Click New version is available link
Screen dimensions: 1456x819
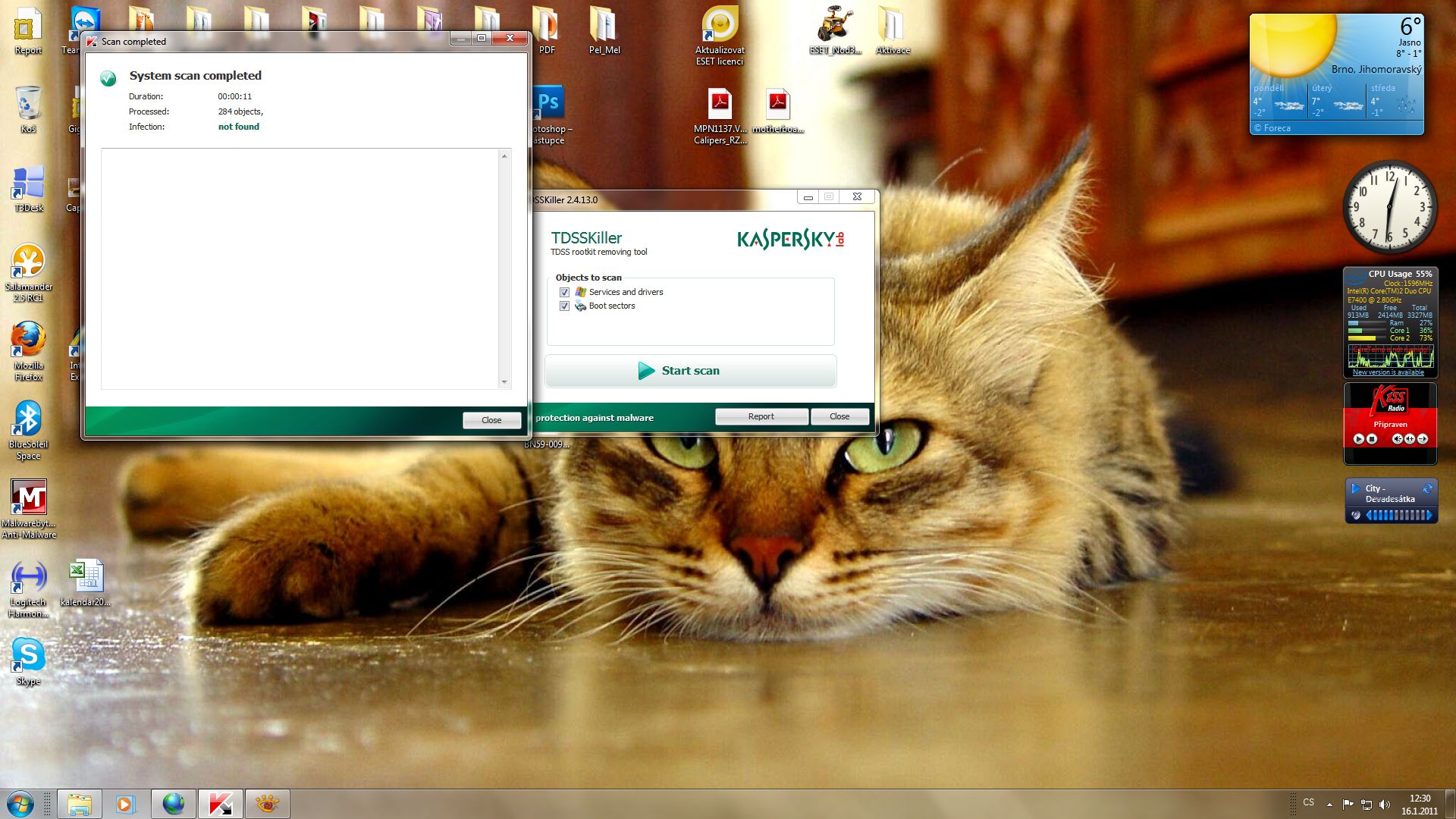click(1388, 372)
